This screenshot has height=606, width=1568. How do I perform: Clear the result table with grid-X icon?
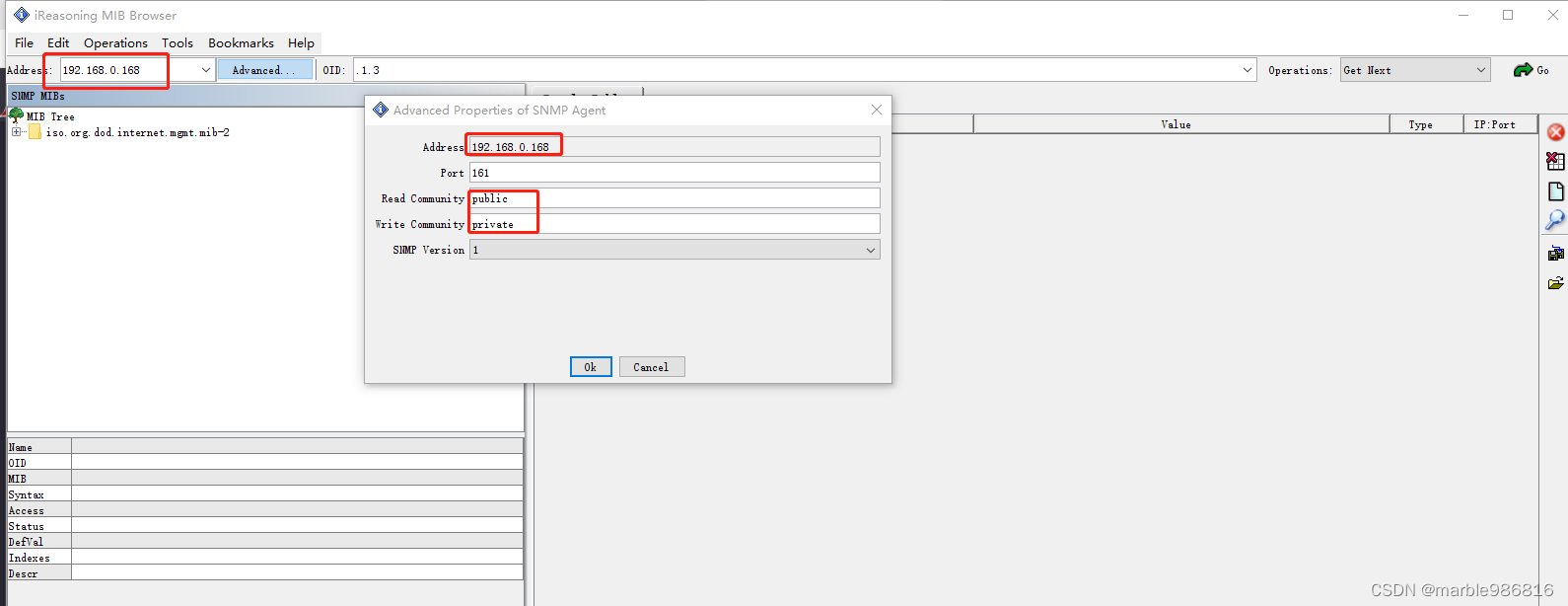click(x=1556, y=161)
